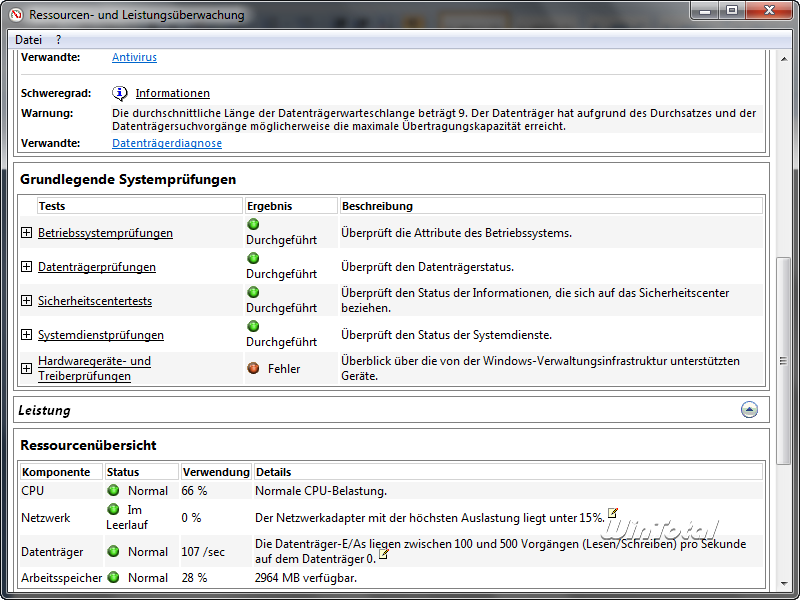800x600 pixels.
Task: Select the '28 %' Arbeitsspeicher value
Action: coord(194,578)
